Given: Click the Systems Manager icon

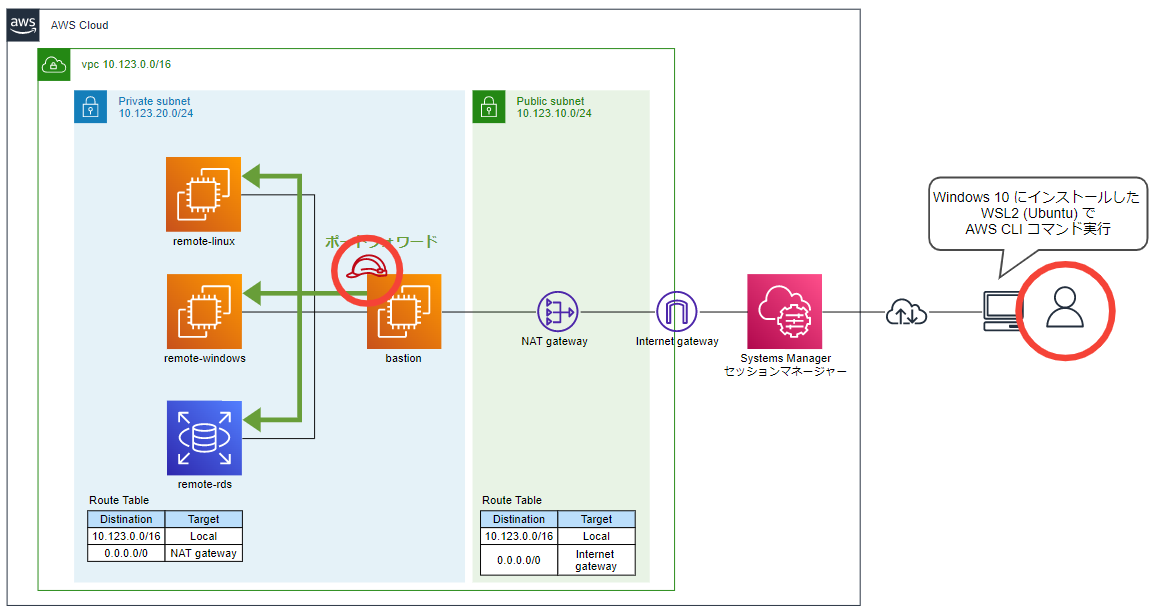Looking at the screenshot, I should (x=785, y=311).
